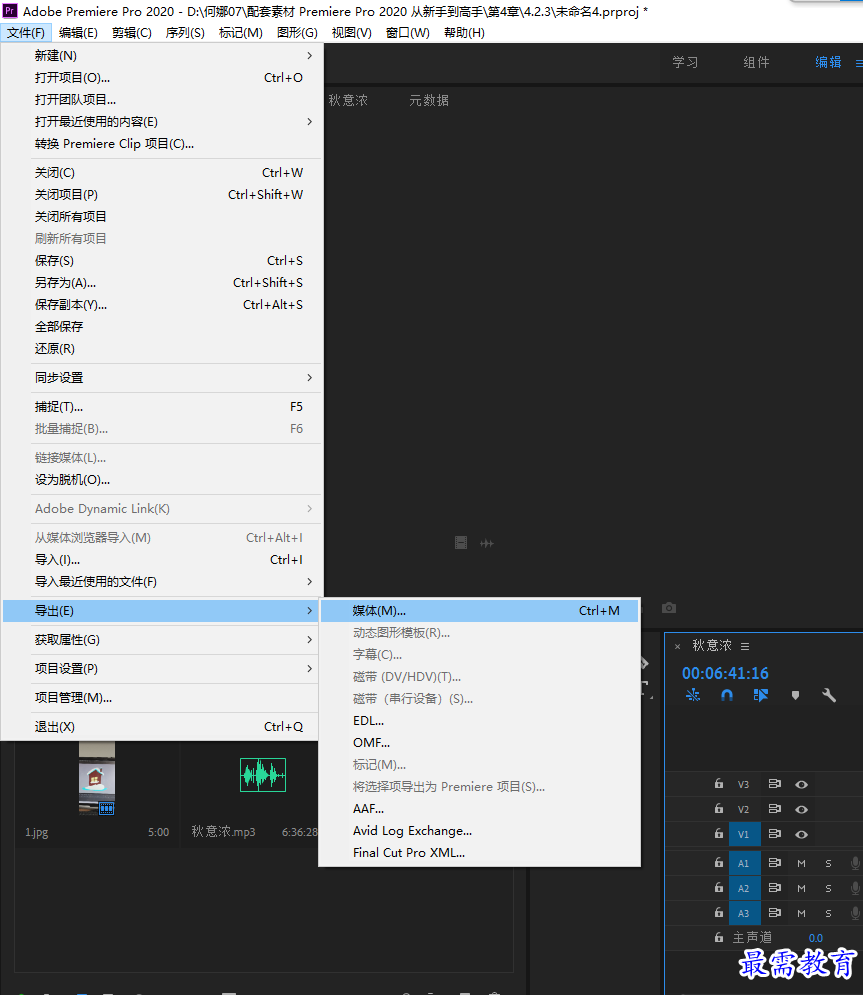
Task: Toggle sync lock for track V1
Action: pos(775,834)
